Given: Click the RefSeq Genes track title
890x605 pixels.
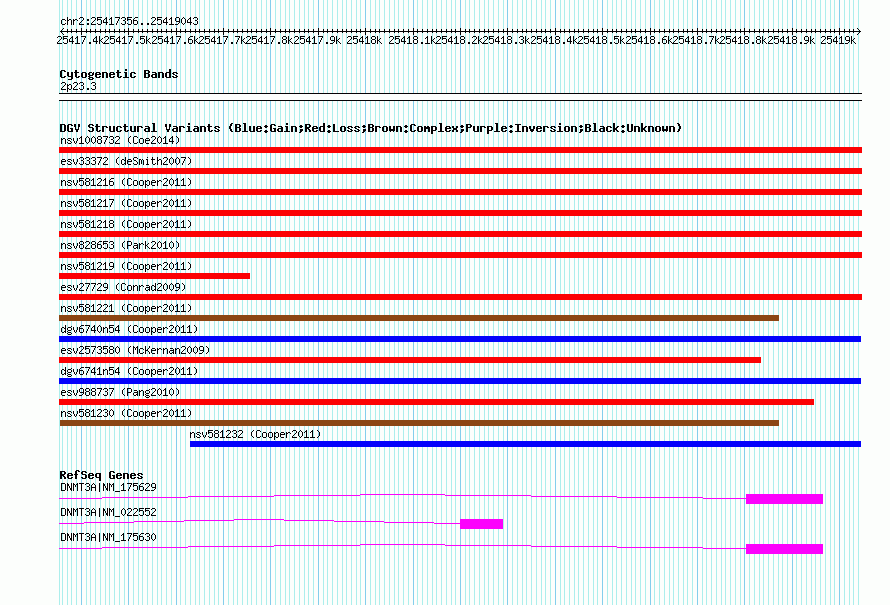Looking at the screenshot, I should click(102, 475).
